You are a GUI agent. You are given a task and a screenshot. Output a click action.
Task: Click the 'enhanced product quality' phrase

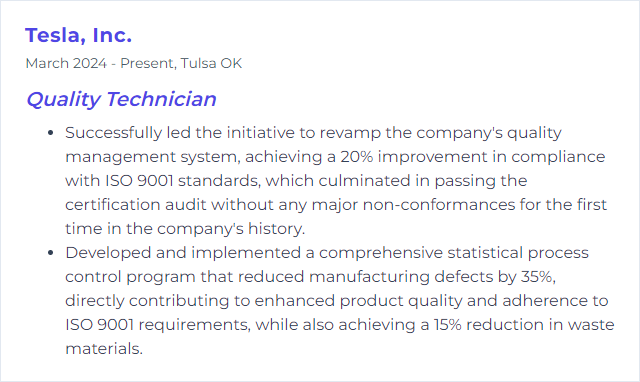tap(358, 301)
